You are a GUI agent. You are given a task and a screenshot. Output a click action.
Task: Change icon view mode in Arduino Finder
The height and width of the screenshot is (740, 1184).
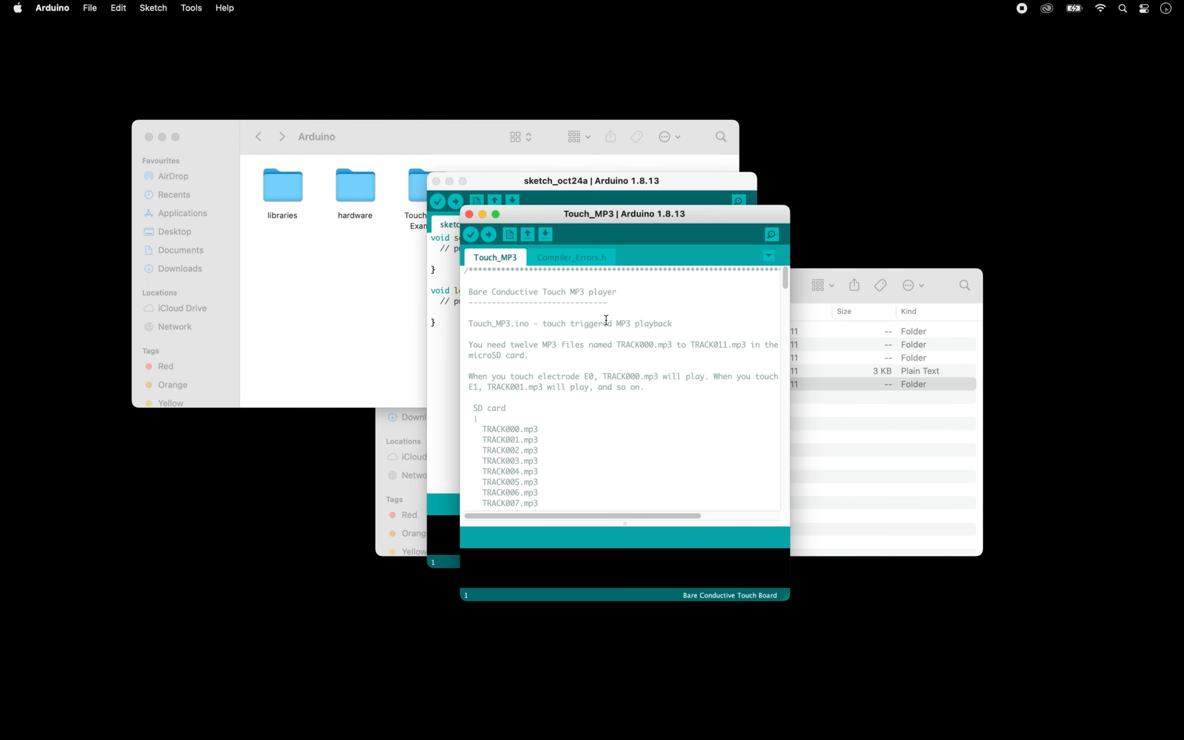pos(520,137)
